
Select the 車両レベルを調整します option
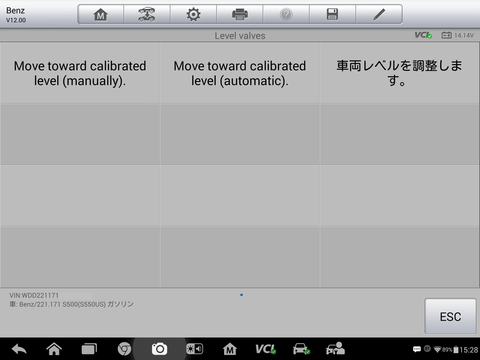pos(400,73)
